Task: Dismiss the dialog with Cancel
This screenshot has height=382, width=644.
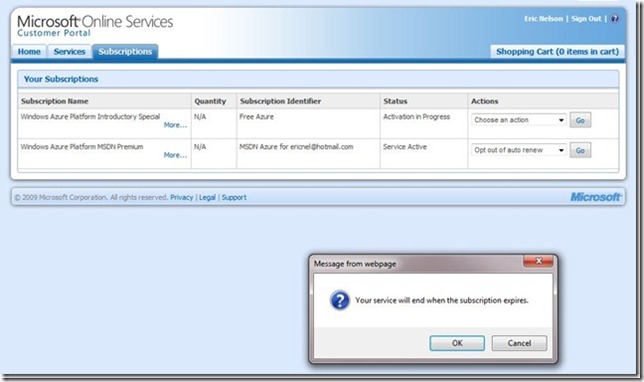Action: pyautogui.click(x=519, y=343)
